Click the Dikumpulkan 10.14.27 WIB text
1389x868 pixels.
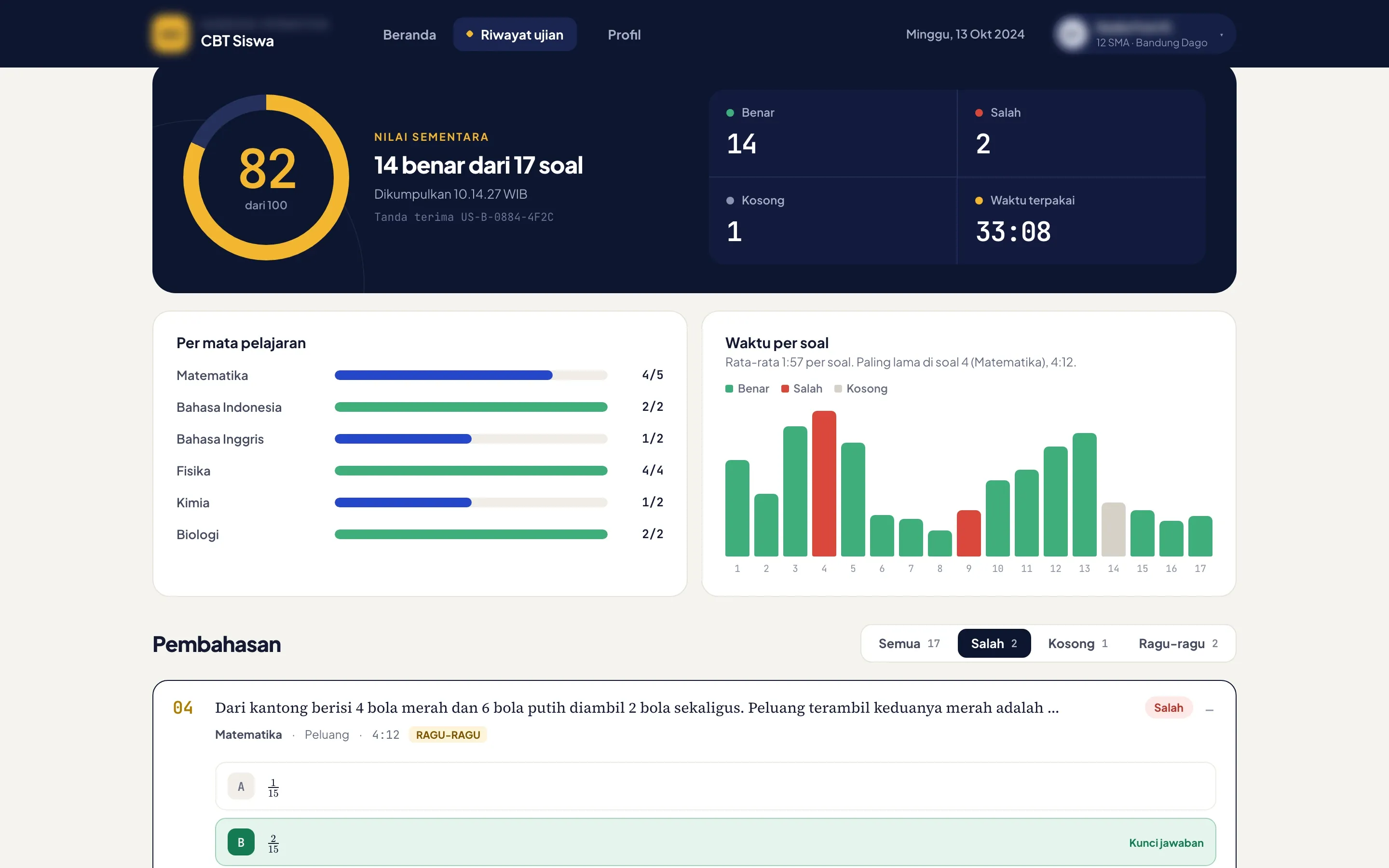[450, 194]
